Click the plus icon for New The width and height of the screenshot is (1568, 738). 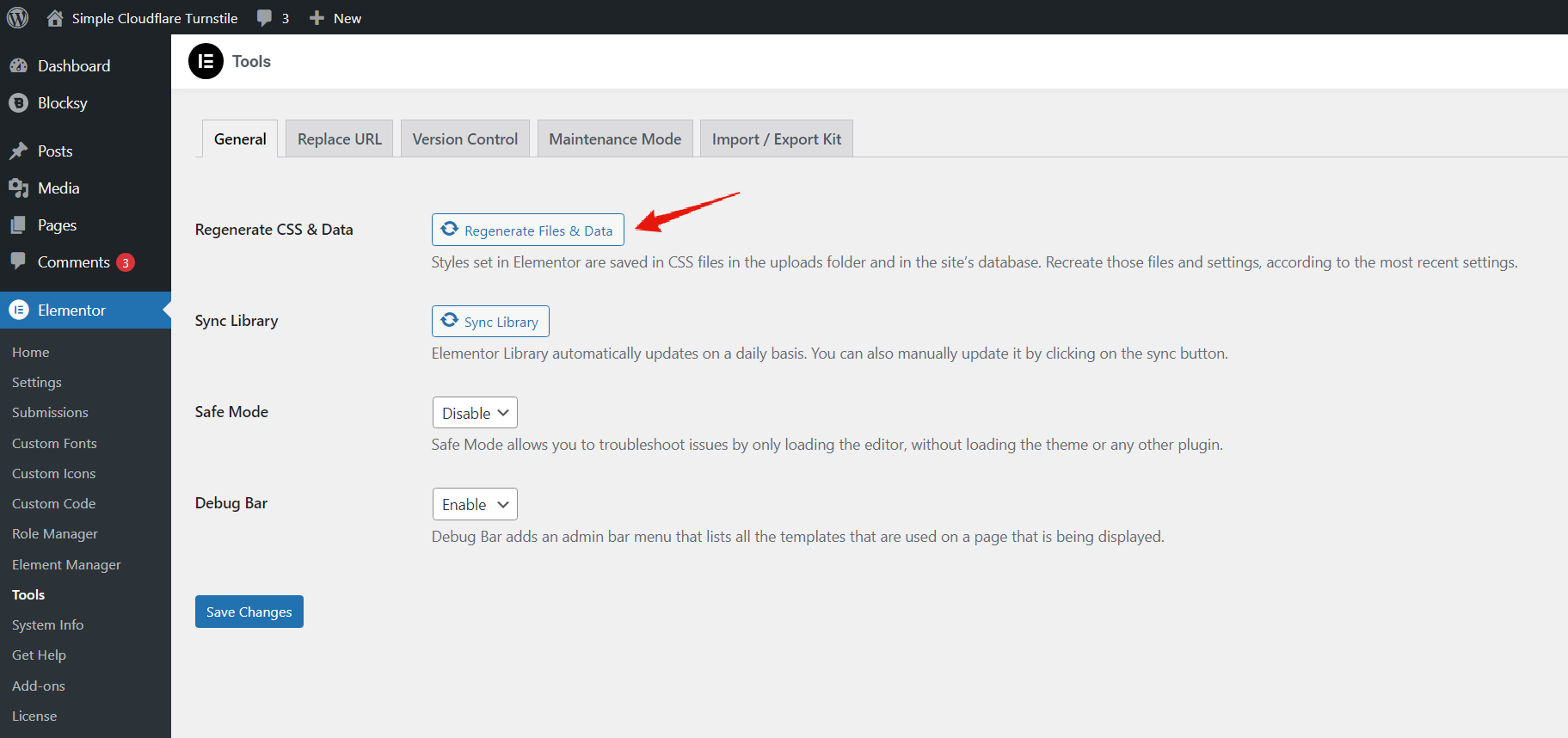click(x=317, y=18)
